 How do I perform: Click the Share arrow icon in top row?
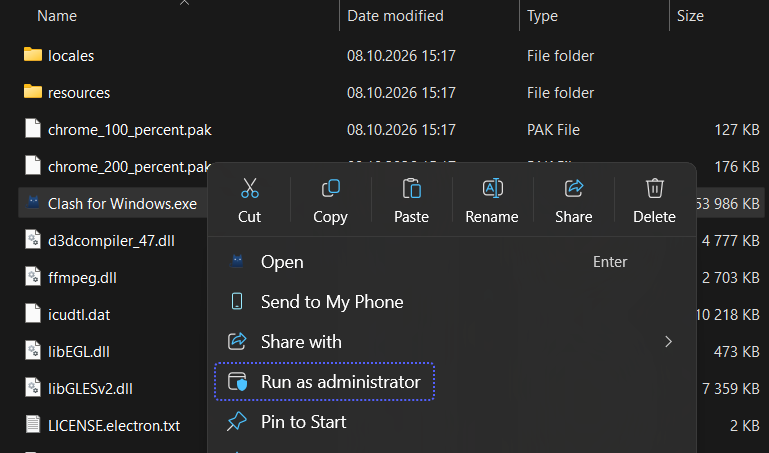tap(574, 188)
